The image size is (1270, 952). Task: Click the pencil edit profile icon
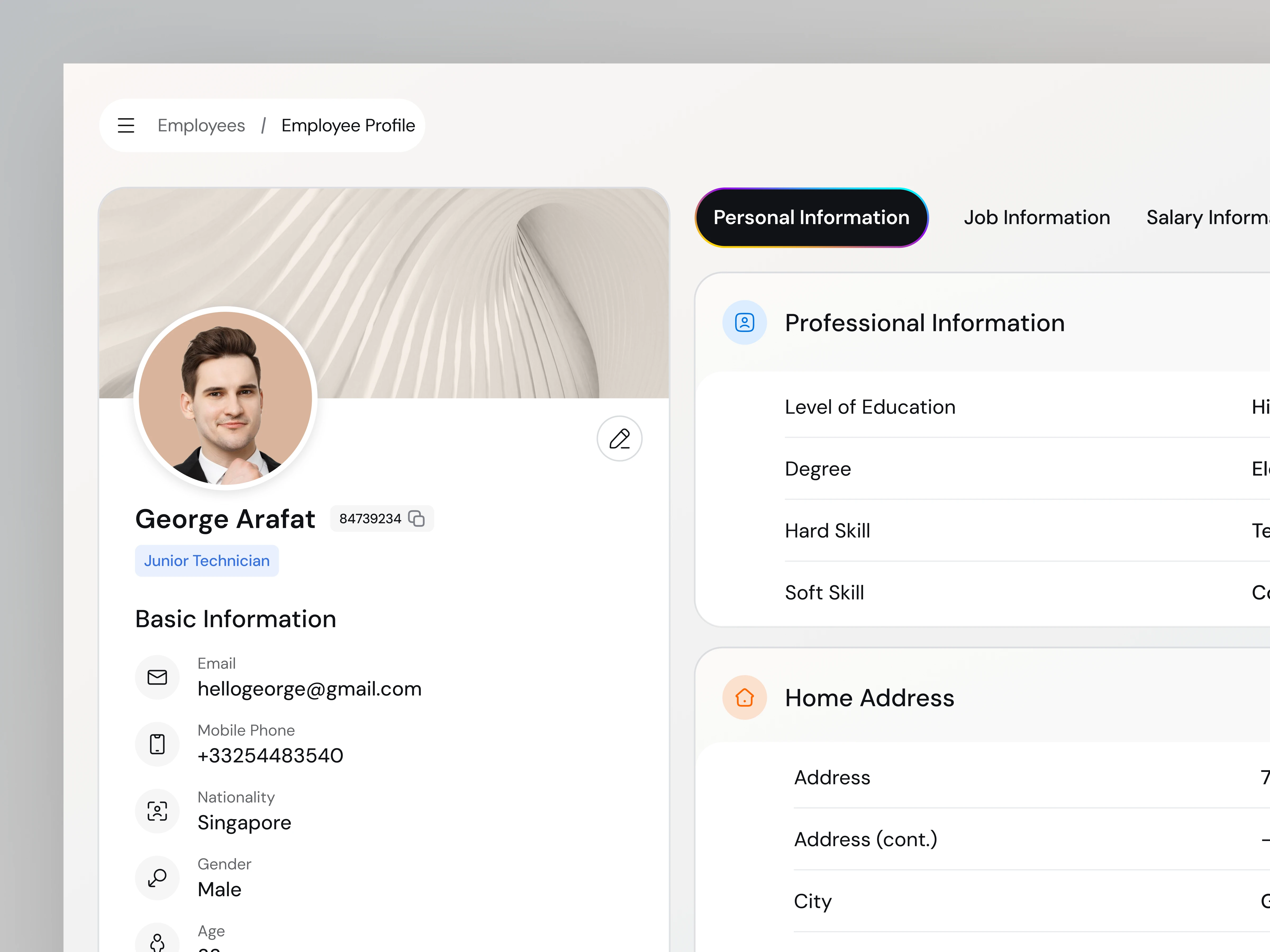click(x=619, y=438)
